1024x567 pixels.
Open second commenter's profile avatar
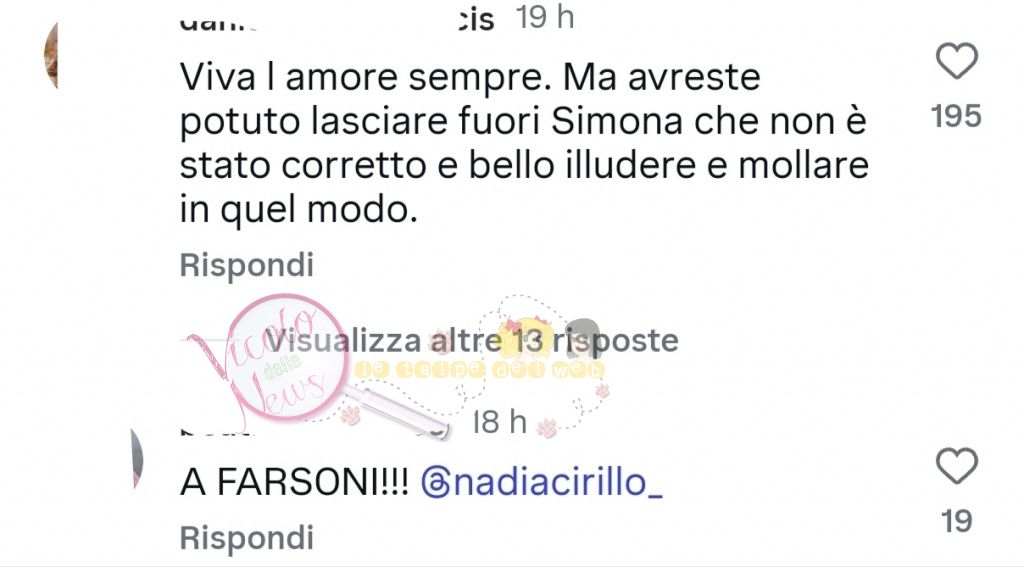[137, 459]
